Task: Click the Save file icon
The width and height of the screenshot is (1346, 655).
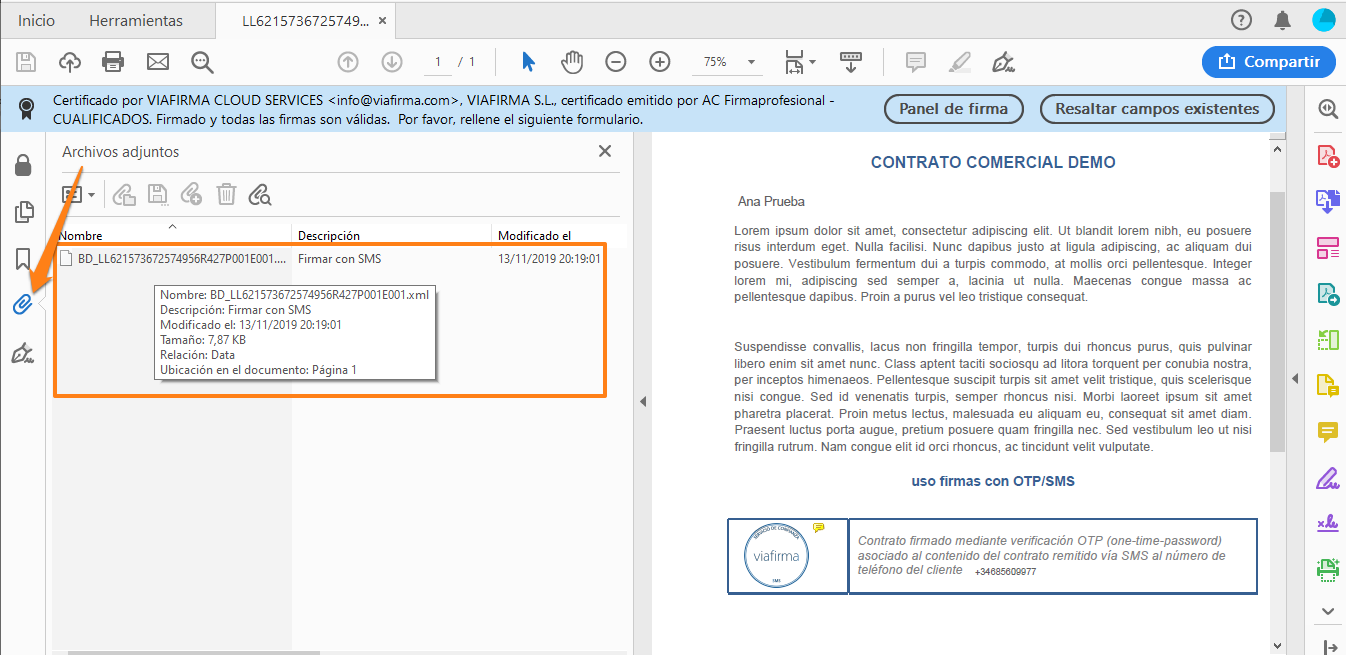Action: 26,62
